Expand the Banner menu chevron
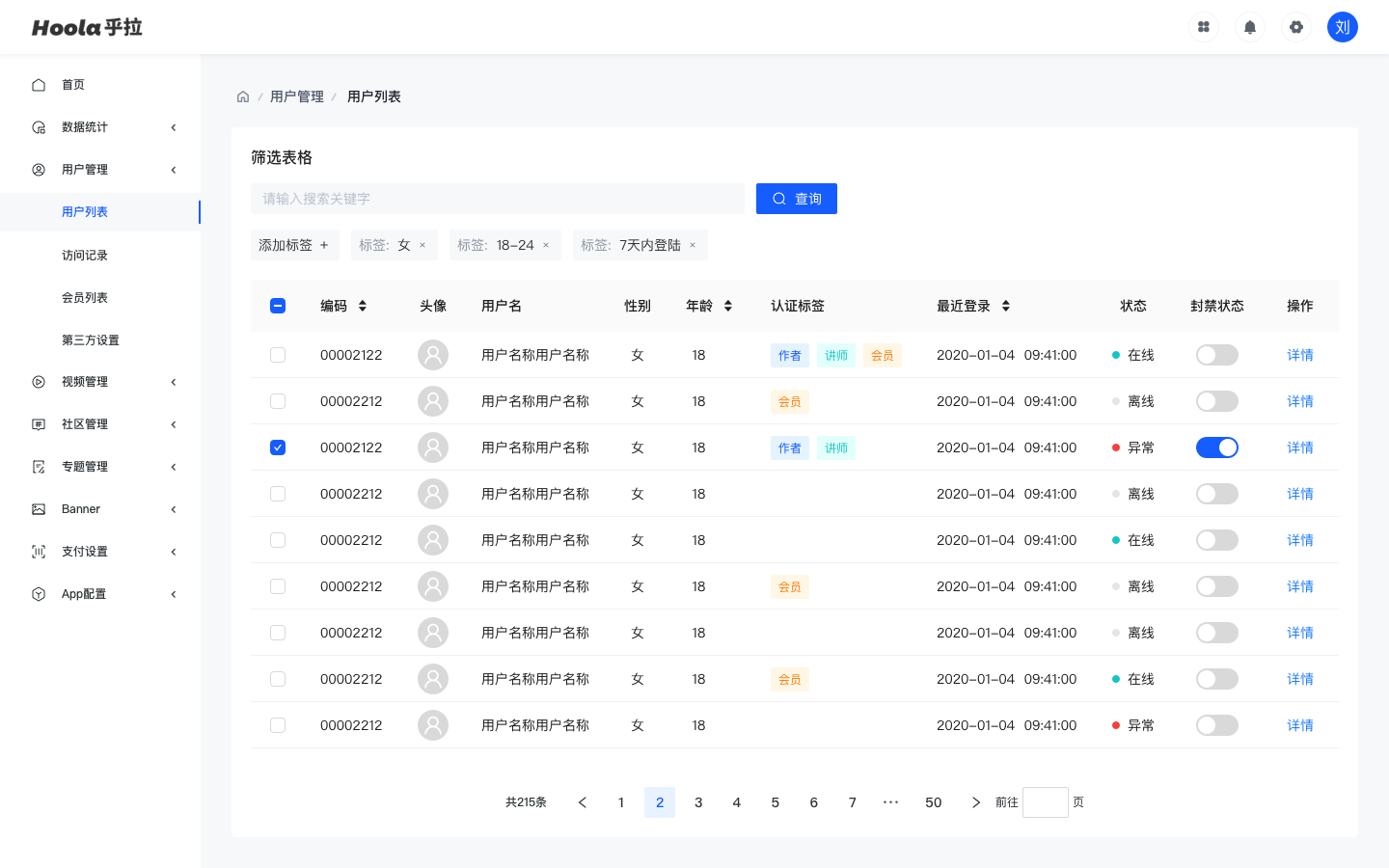The width and height of the screenshot is (1389, 868). (x=174, y=509)
